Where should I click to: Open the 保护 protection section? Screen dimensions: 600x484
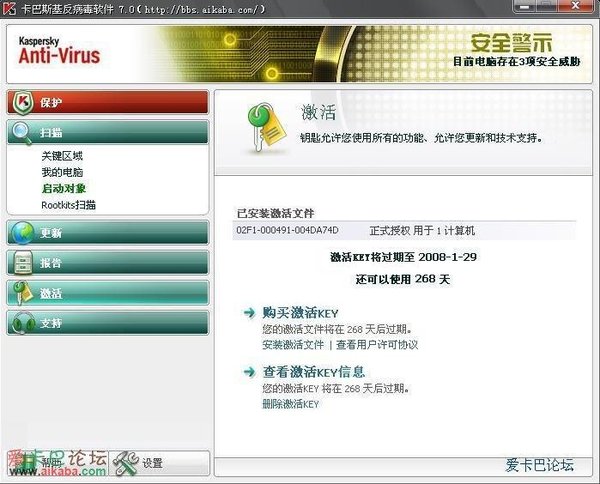(x=108, y=102)
